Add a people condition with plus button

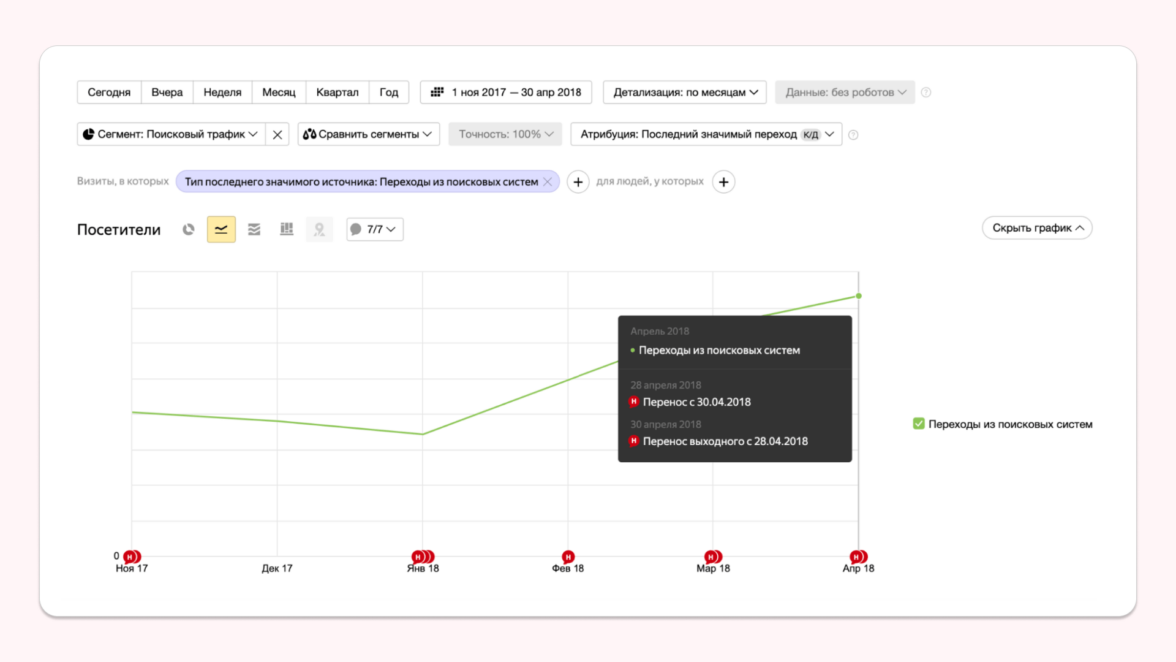tap(724, 181)
